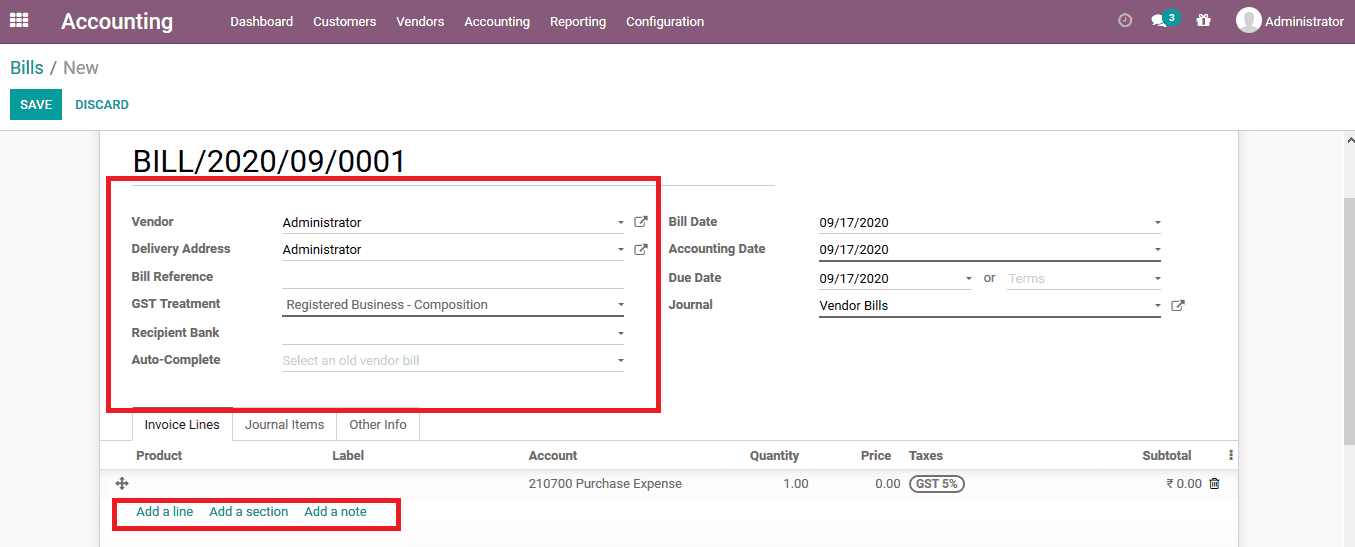
Task: Expand the Delivery Address dropdown arrow
Action: pyautogui.click(x=620, y=250)
